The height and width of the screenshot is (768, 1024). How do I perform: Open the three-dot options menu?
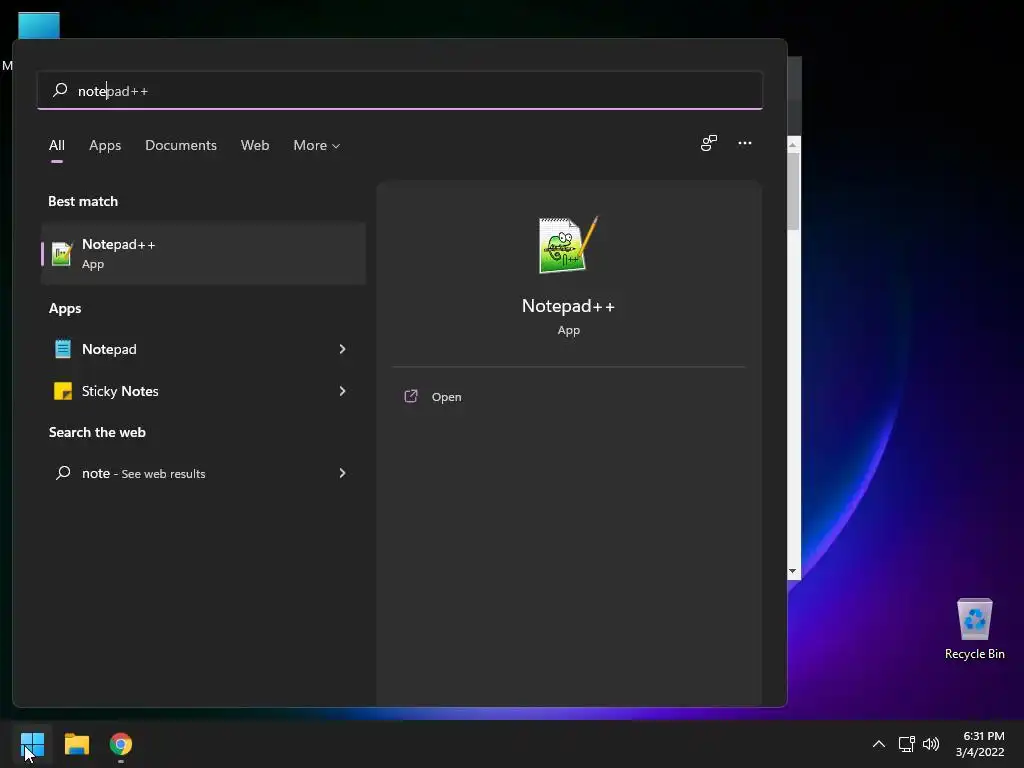(x=745, y=143)
